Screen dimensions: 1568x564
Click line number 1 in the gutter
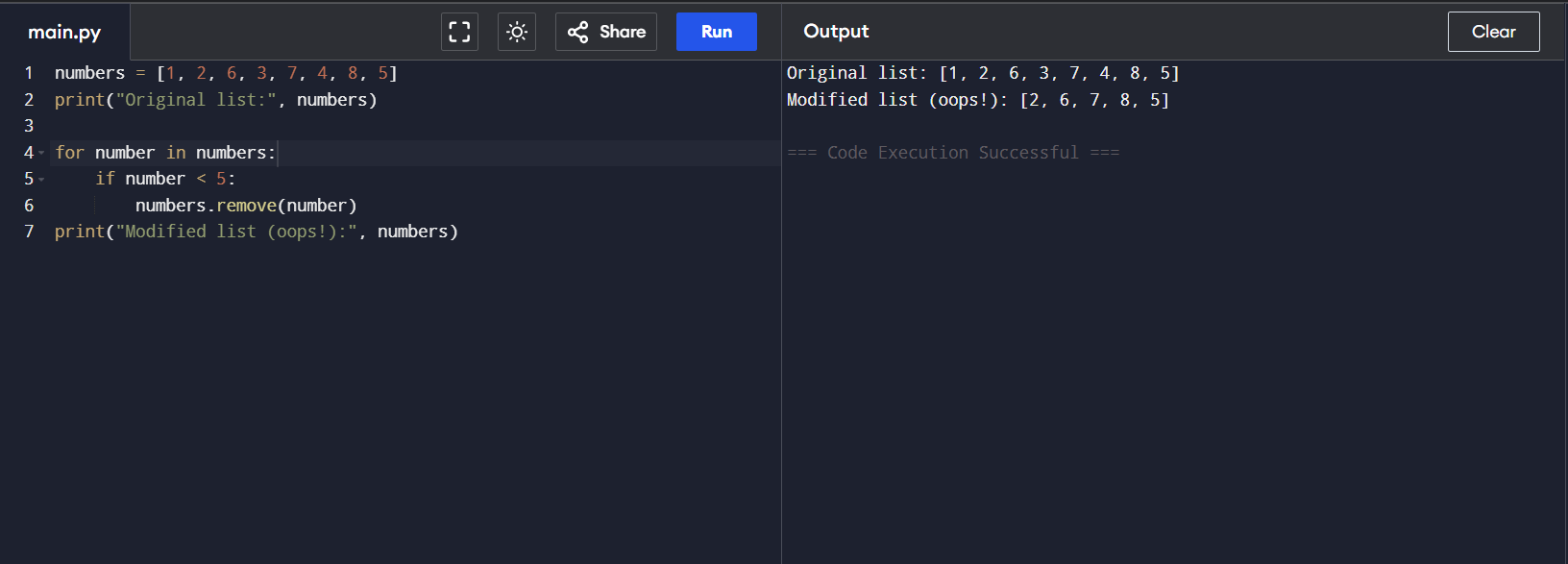click(x=29, y=73)
